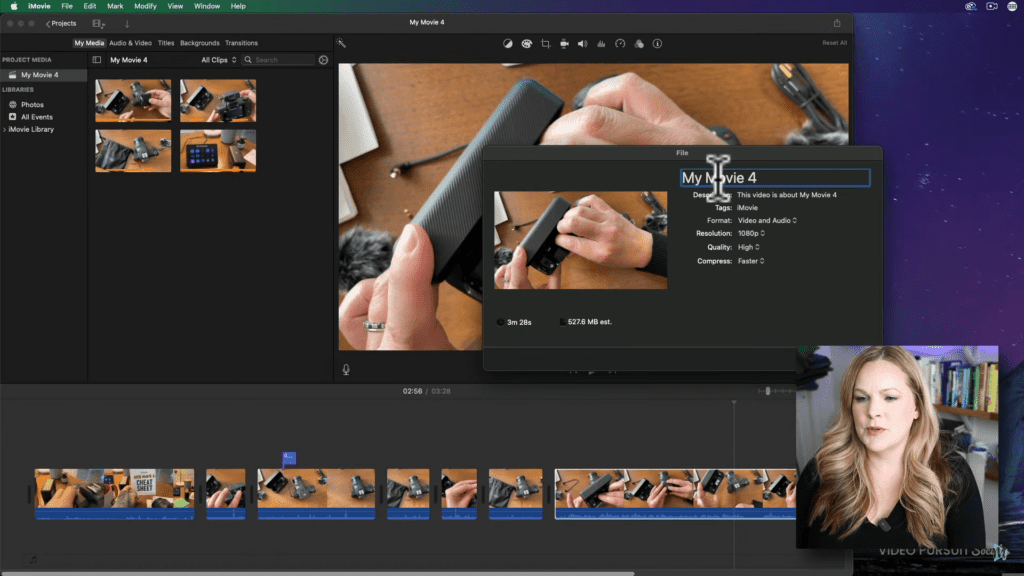This screenshot has height=576, width=1024.
Task: Click the import media down arrow
Action: [127, 24]
